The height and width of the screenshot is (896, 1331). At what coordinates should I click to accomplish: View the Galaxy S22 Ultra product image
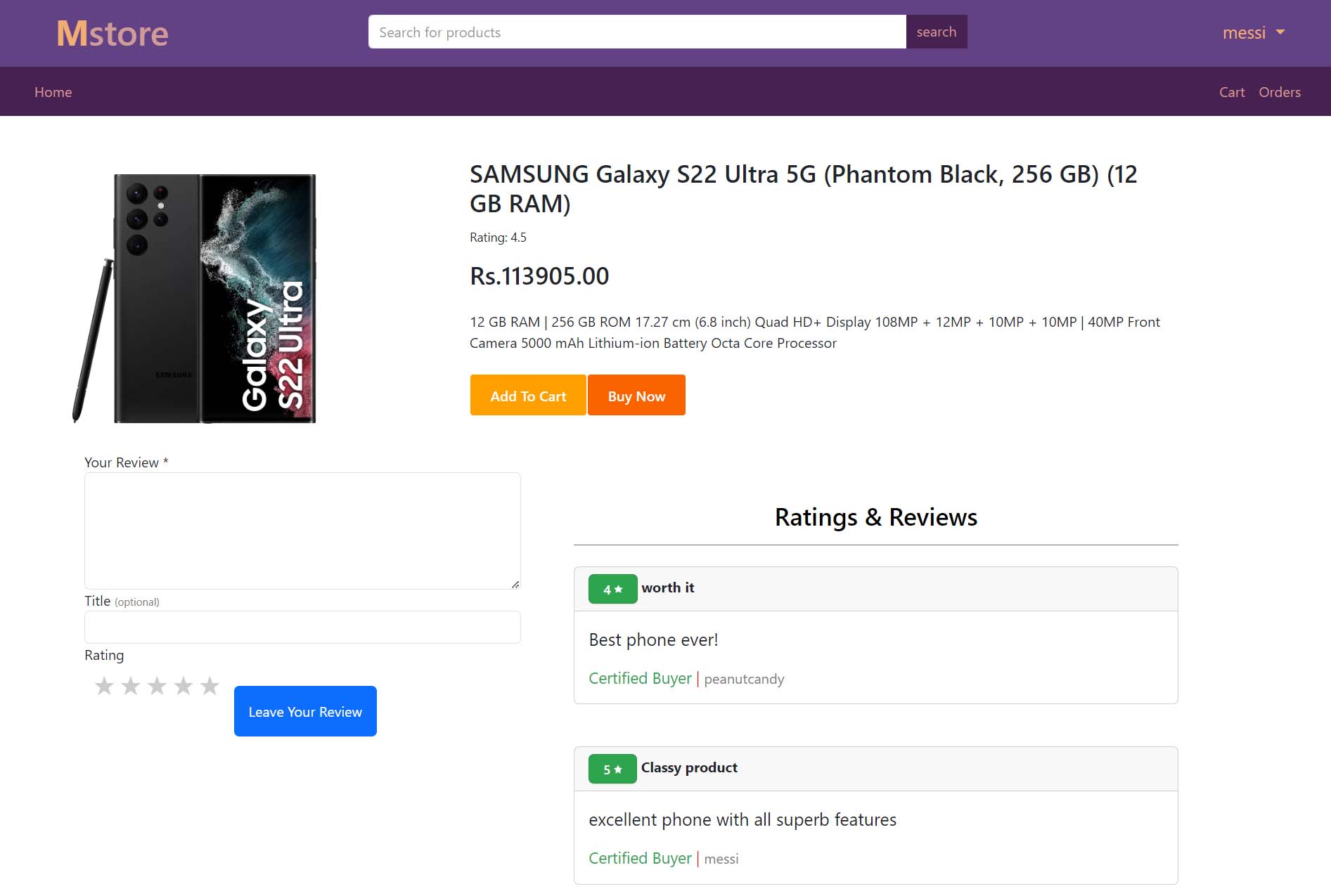click(195, 298)
